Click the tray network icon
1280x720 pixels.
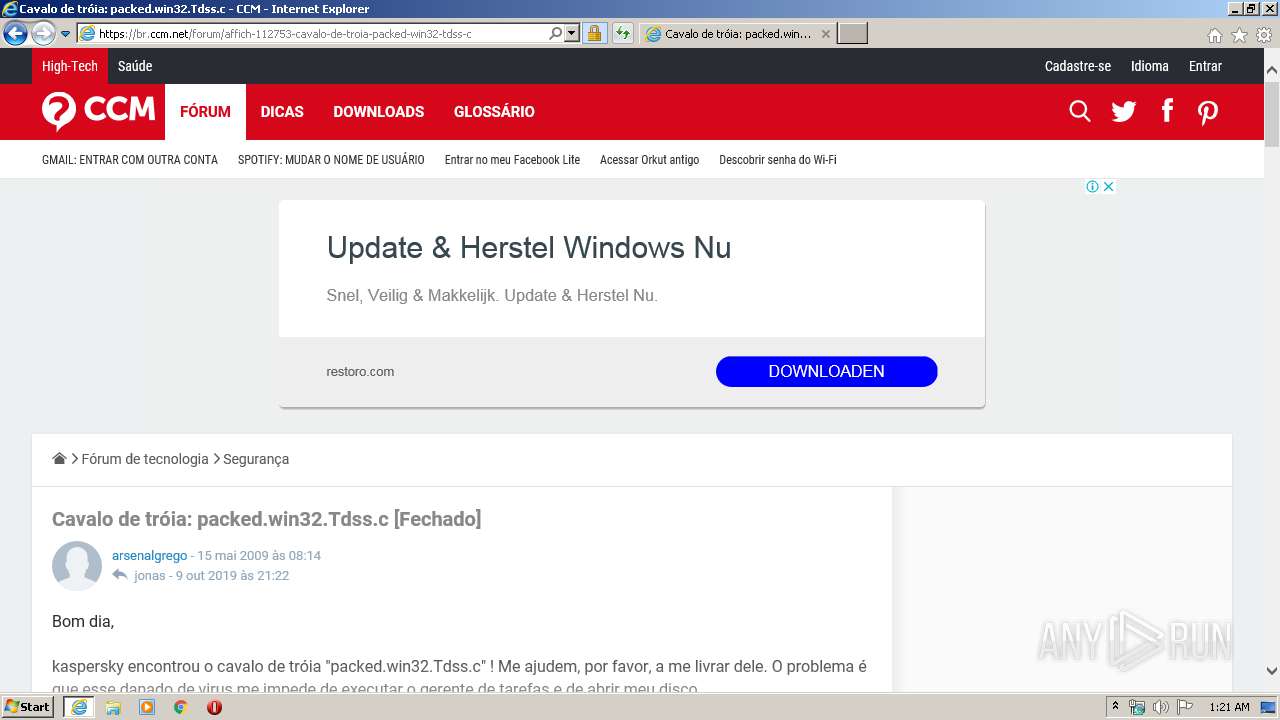click(1137, 707)
